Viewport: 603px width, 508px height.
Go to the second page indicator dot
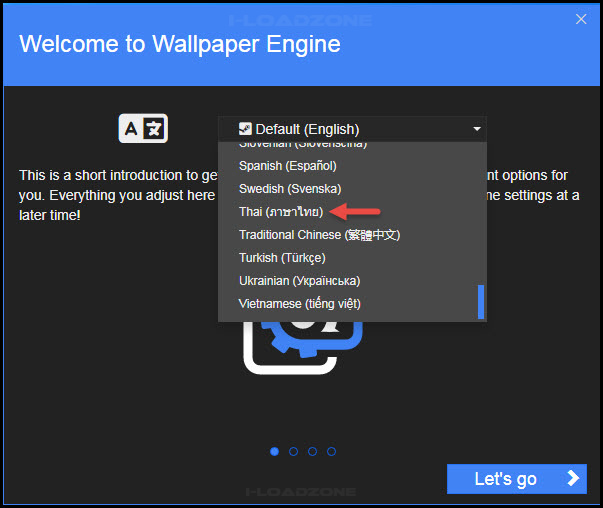click(x=293, y=451)
